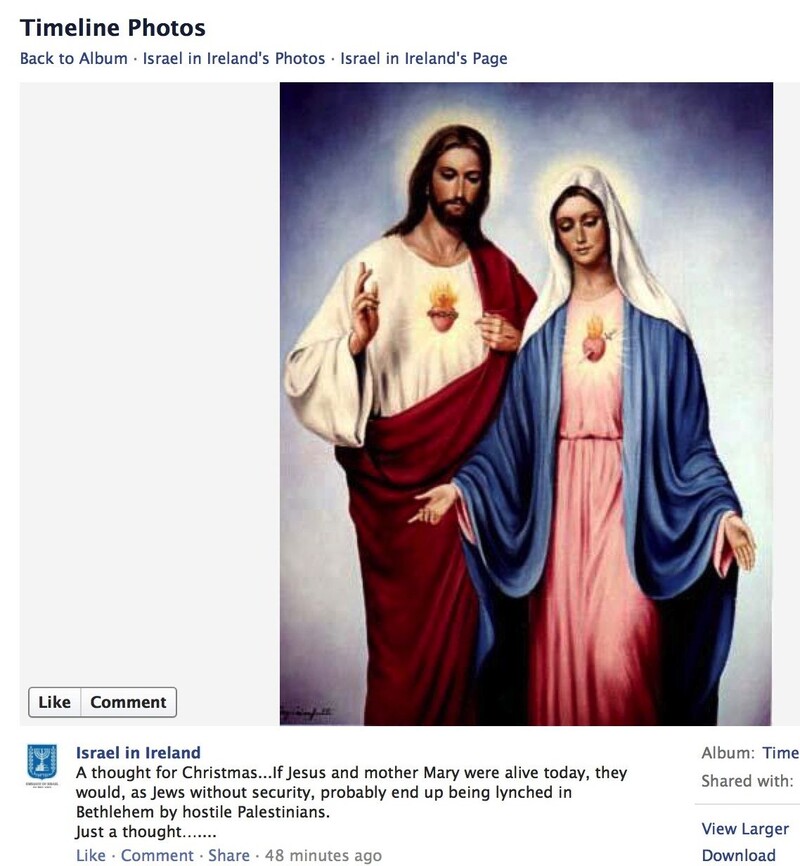Click the Comment link under the caption
The image size is (800, 866).
[x=157, y=855]
